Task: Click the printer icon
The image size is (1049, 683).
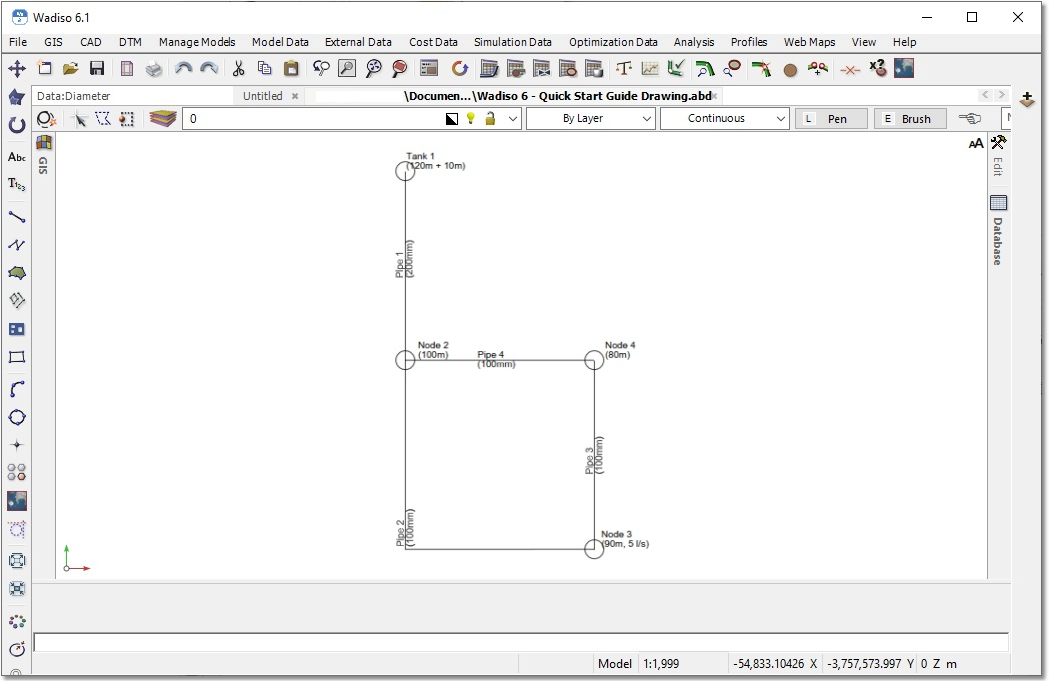Action: [x=154, y=68]
